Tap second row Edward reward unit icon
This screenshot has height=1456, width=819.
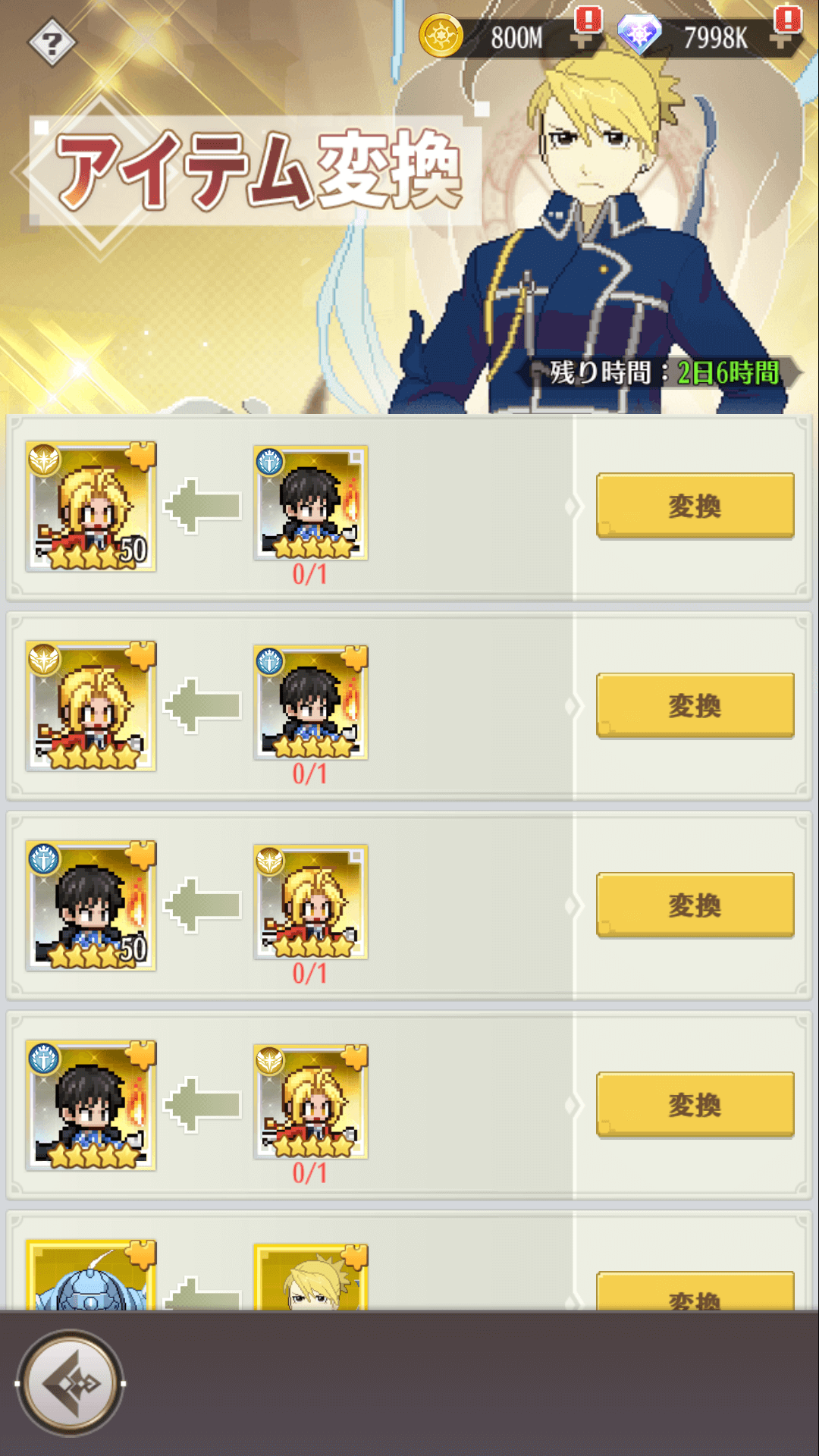(91, 706)
